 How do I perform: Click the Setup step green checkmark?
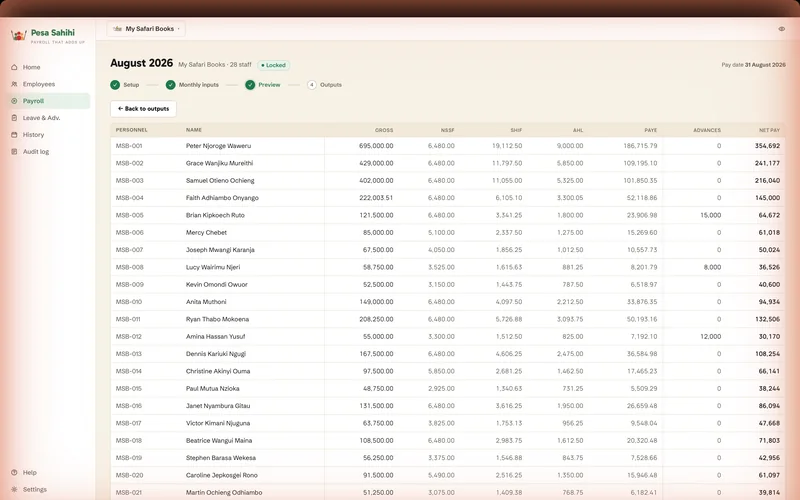point(115,85)
